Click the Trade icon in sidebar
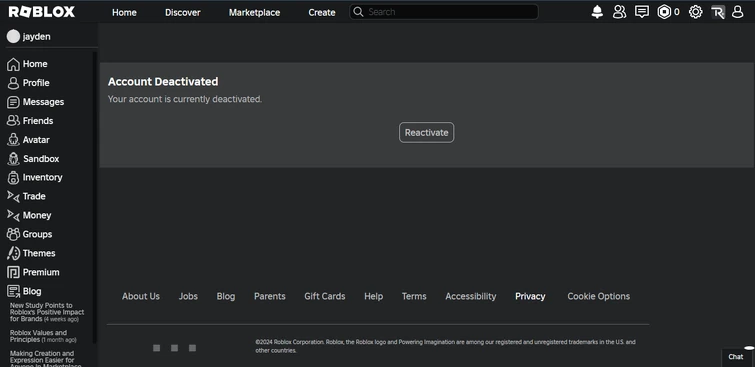 [13, 196]
